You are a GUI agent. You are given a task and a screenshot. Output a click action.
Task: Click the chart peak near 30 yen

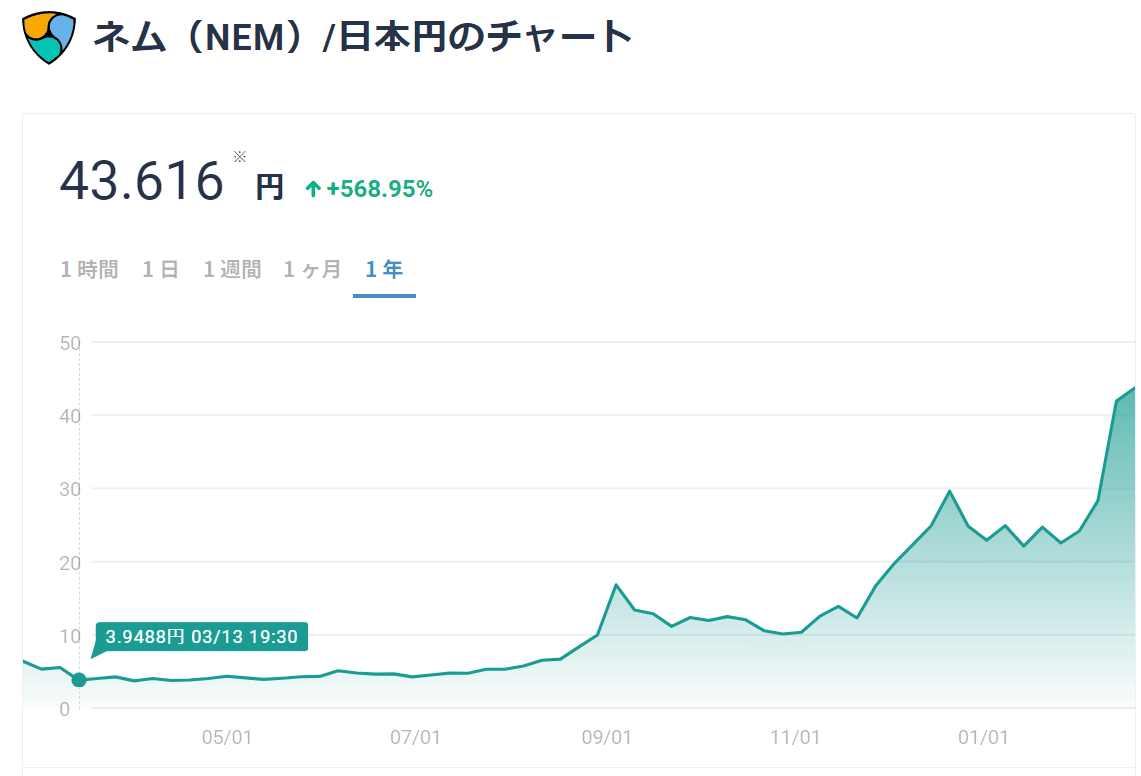(x=948, y=490)
